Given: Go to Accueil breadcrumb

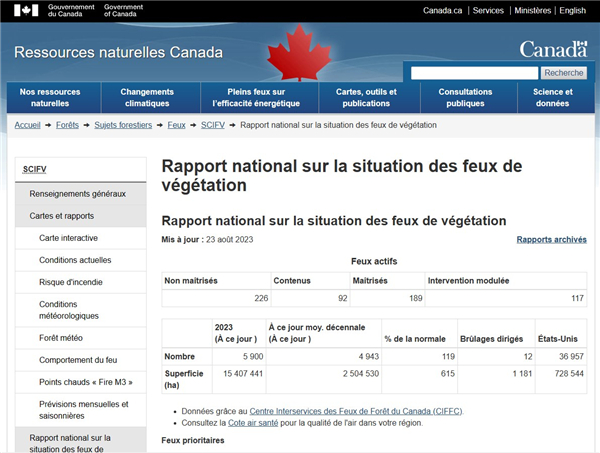Looking at the screenshot, I should (x=28, y=125).
